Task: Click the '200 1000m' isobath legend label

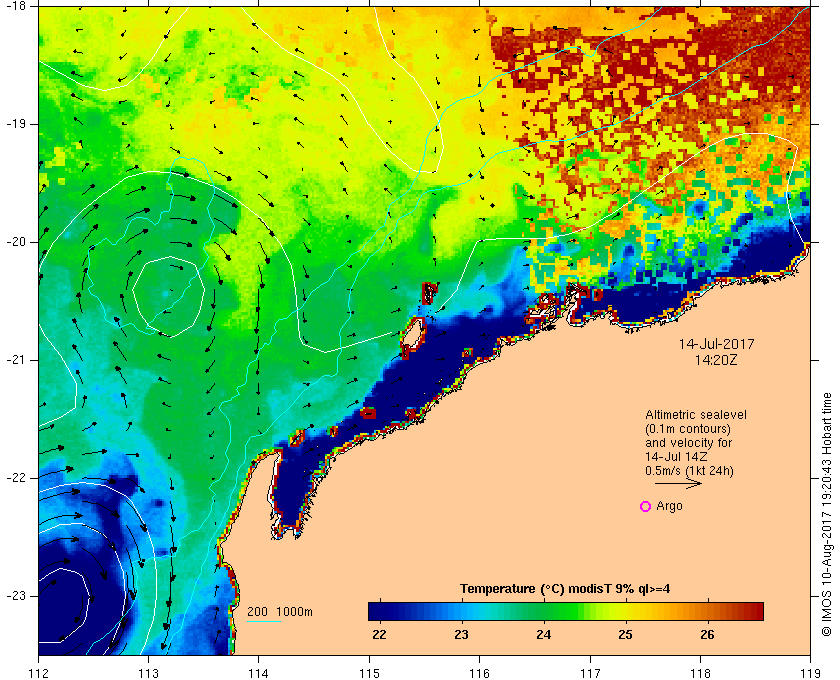Action: point(280,612)
